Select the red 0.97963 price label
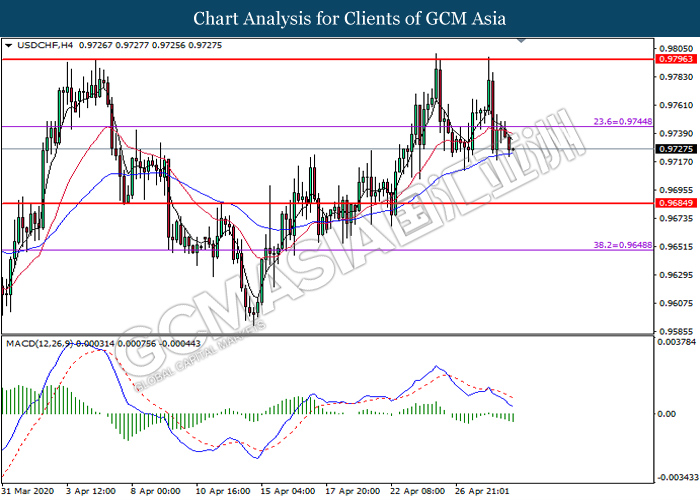Screen dimensions: 700x500 pos(675,60)
